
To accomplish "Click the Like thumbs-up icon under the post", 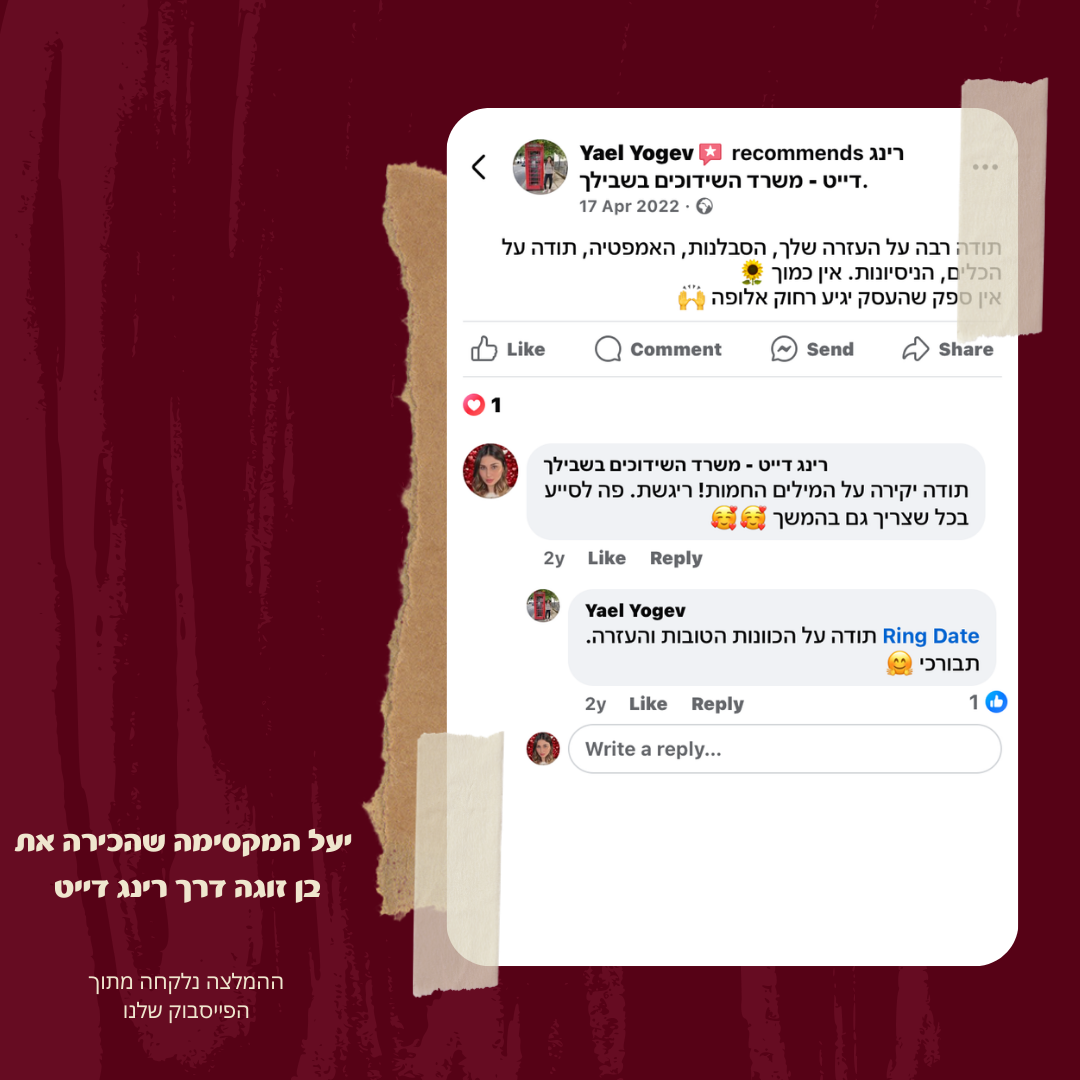I will tap(484, 349).
